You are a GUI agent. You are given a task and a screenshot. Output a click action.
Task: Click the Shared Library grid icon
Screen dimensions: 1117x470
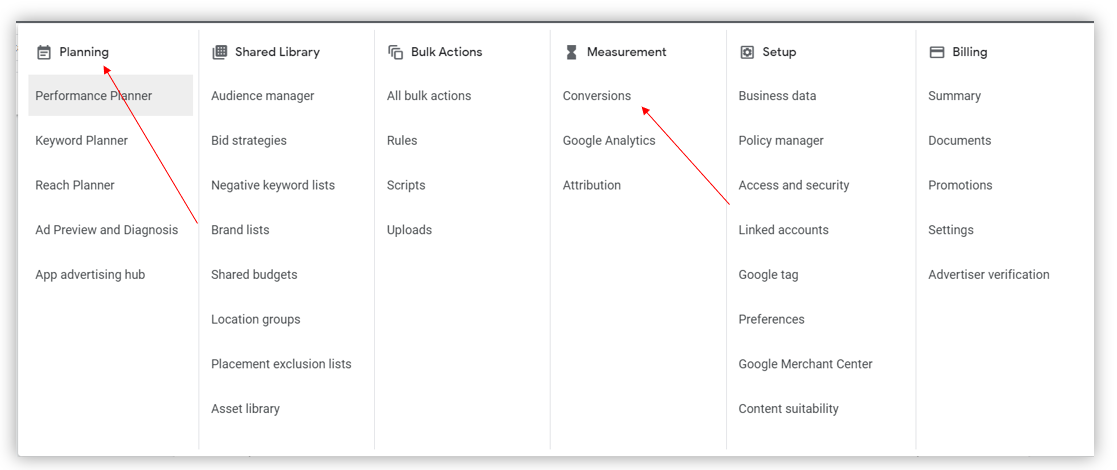pos(219,52)
